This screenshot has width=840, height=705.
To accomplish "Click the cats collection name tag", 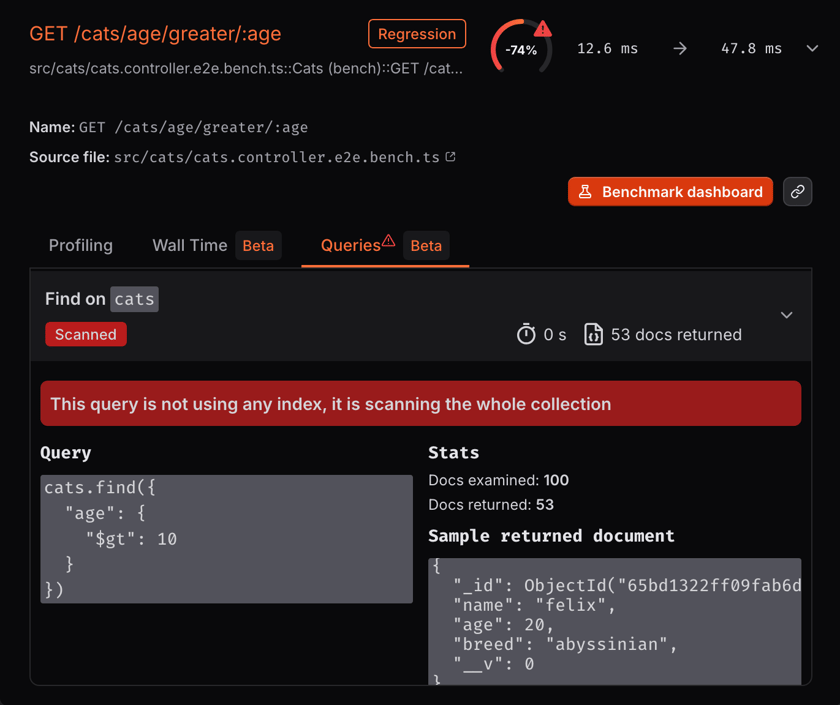I will 134,299.
